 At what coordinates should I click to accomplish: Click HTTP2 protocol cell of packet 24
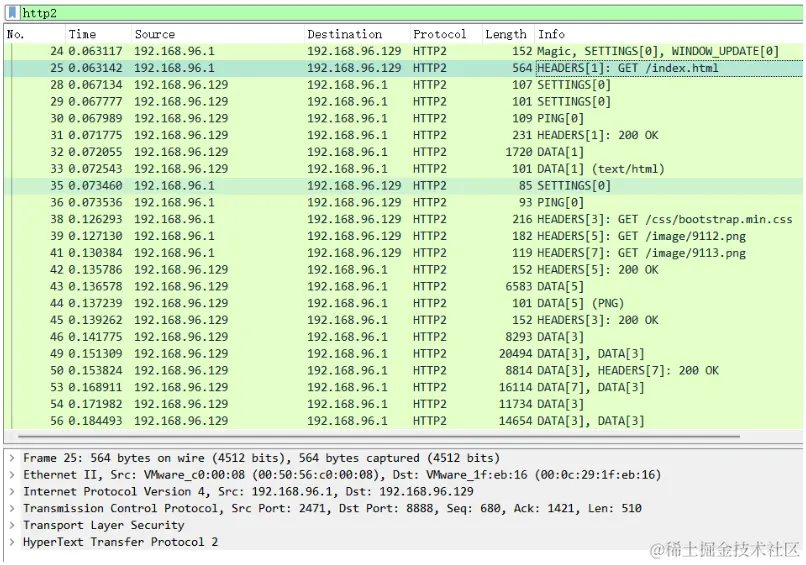point(430,51)
